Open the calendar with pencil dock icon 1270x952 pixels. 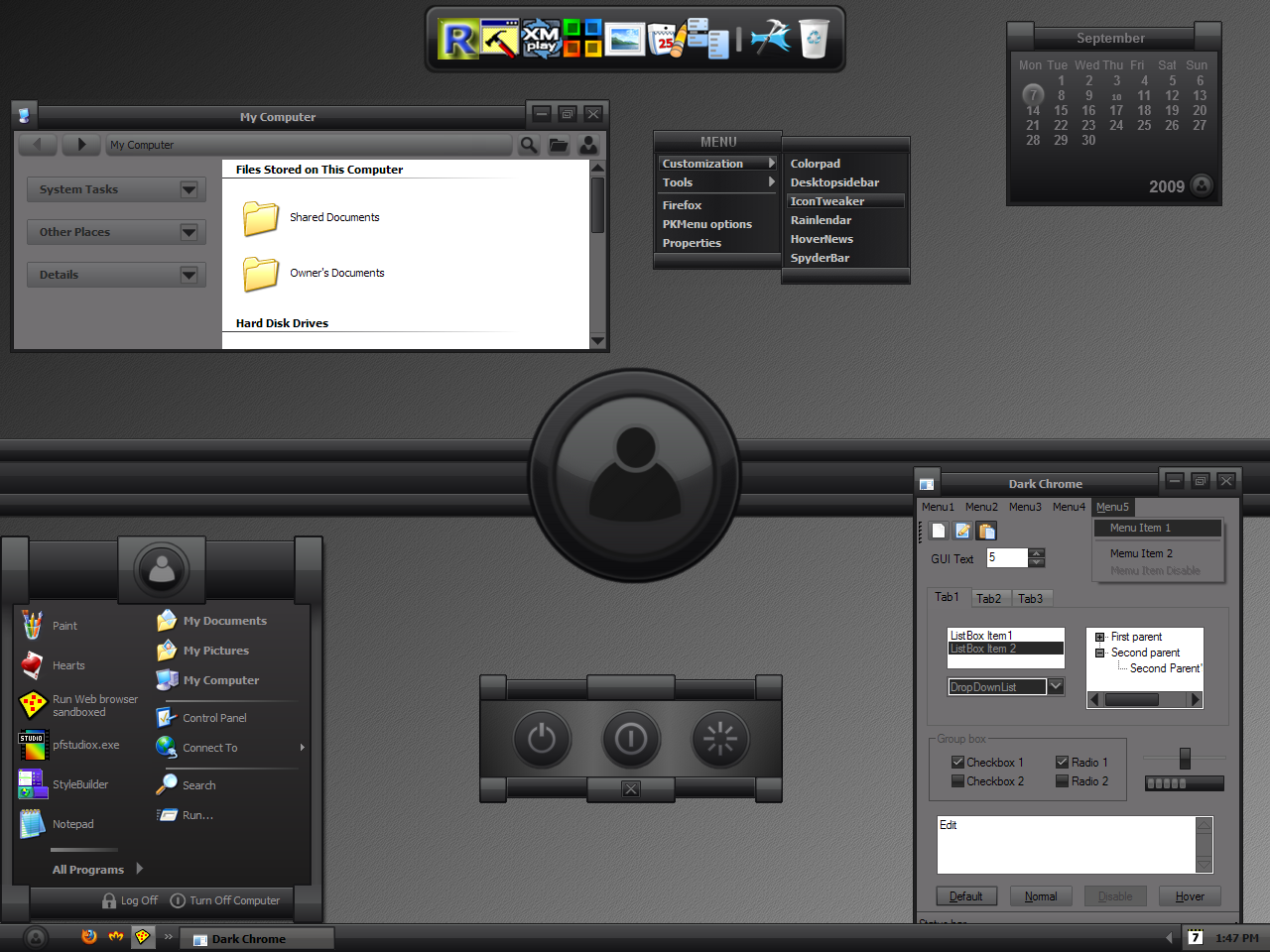666,39
